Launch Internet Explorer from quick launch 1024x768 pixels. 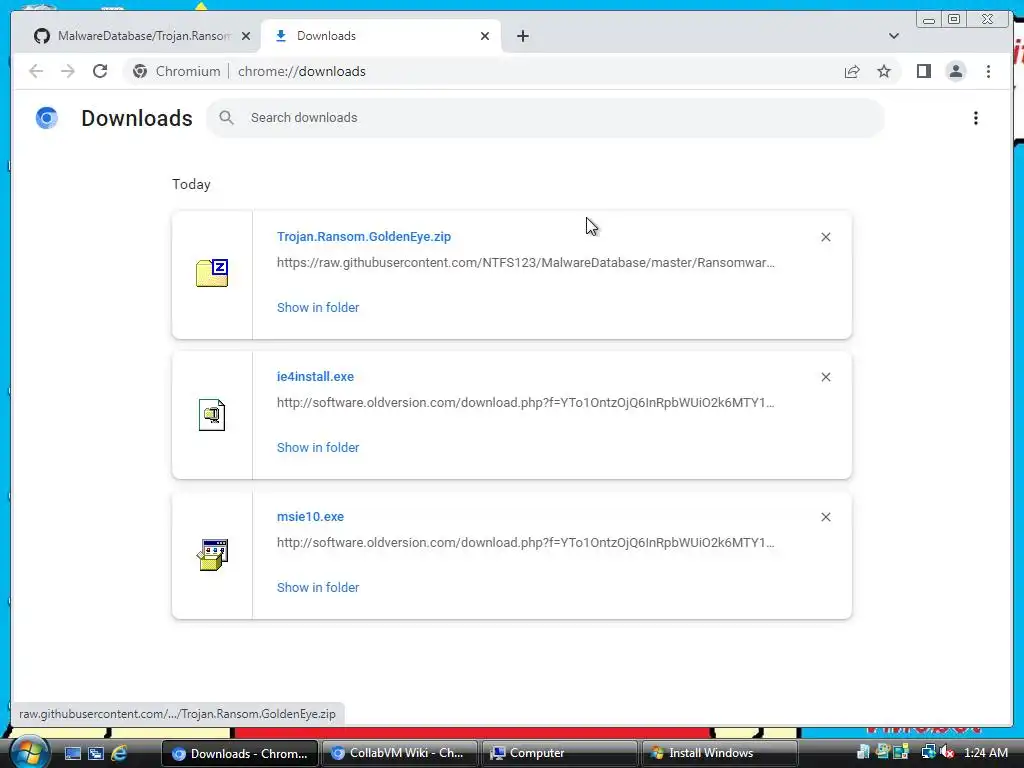(x=119, y=753)
